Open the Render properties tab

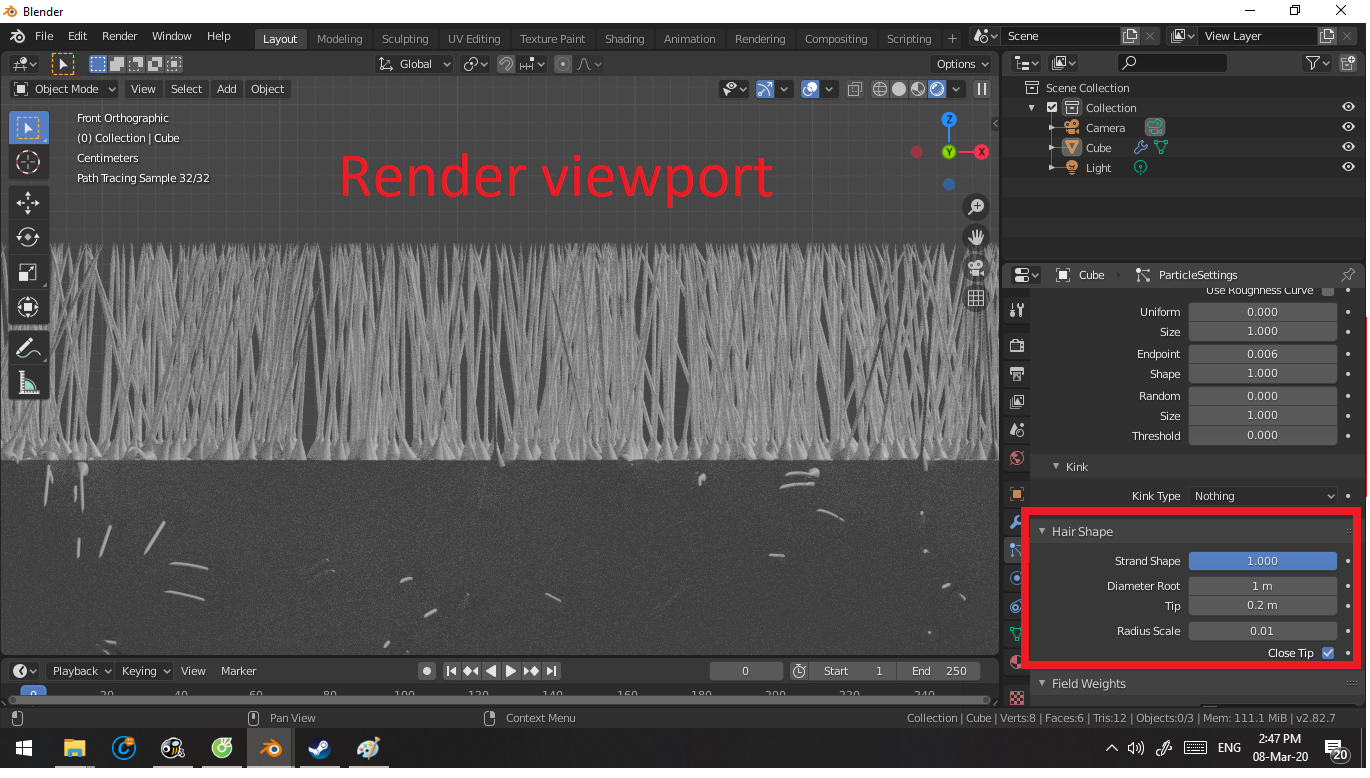point(1016,344)
